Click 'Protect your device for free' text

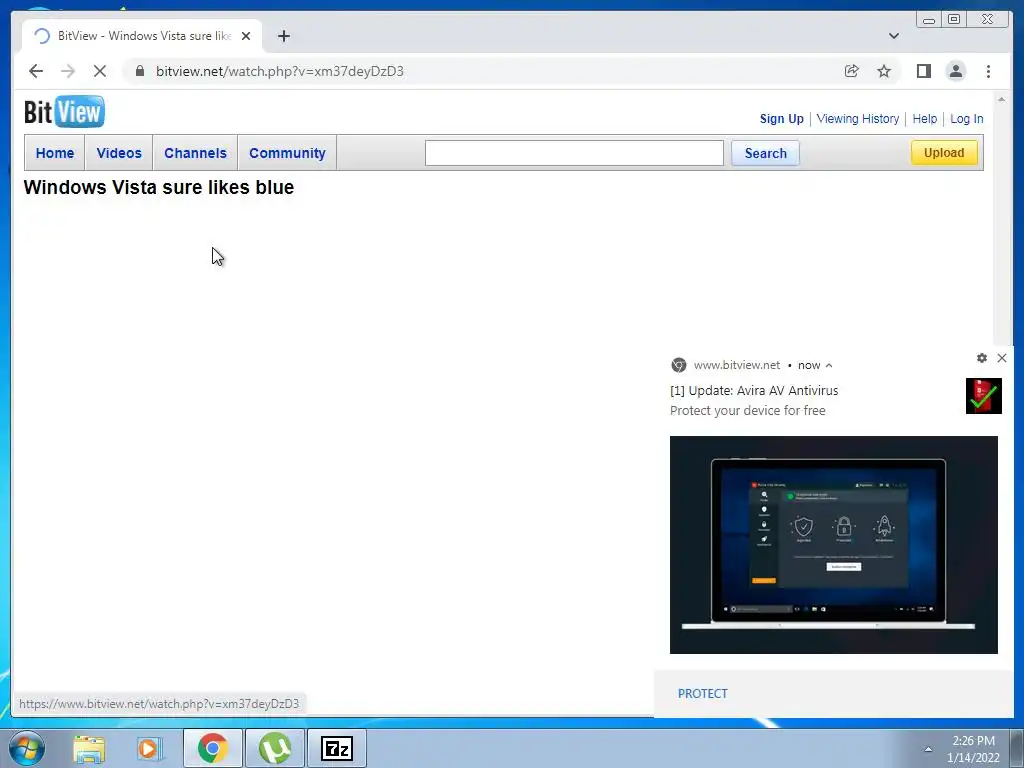[x=748, y=411]
